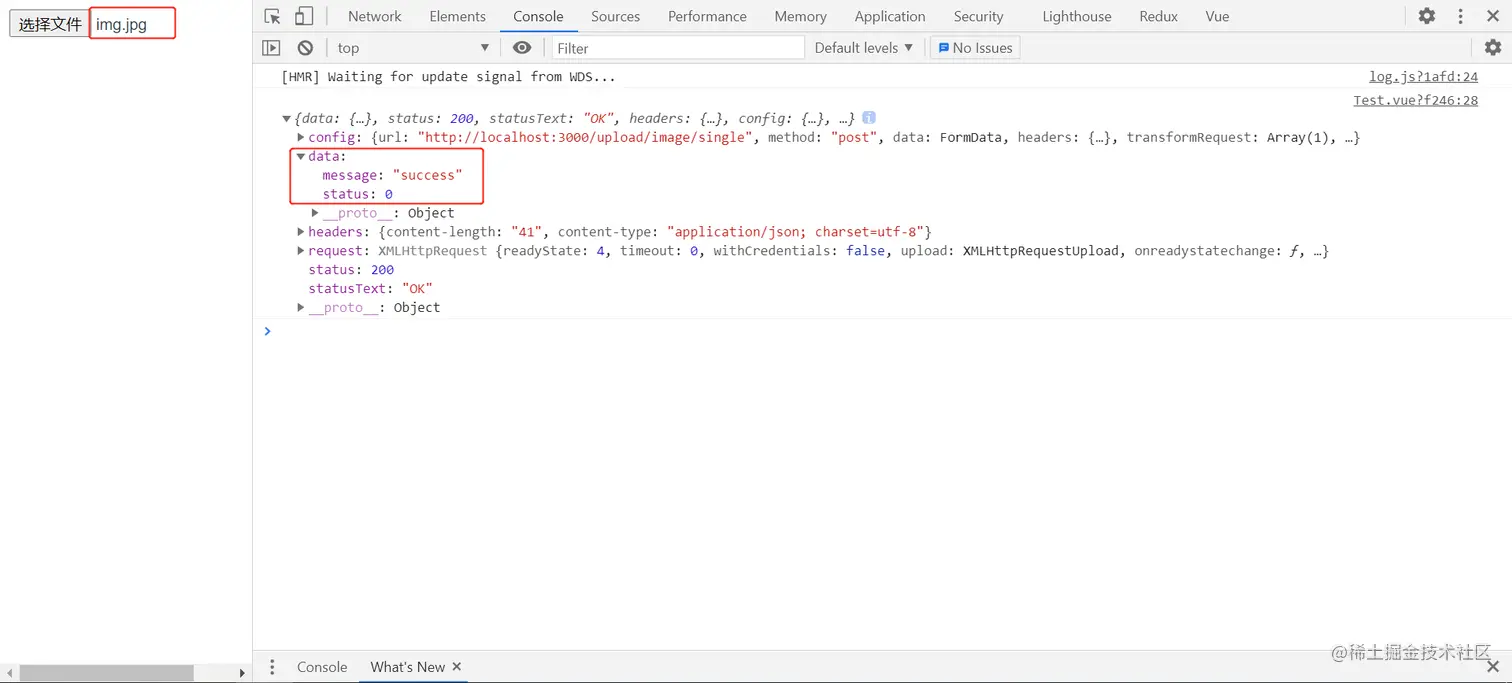Open DevTools settings gear icon
Screen dimensions: 1512x683
(x=1427, y=16)
